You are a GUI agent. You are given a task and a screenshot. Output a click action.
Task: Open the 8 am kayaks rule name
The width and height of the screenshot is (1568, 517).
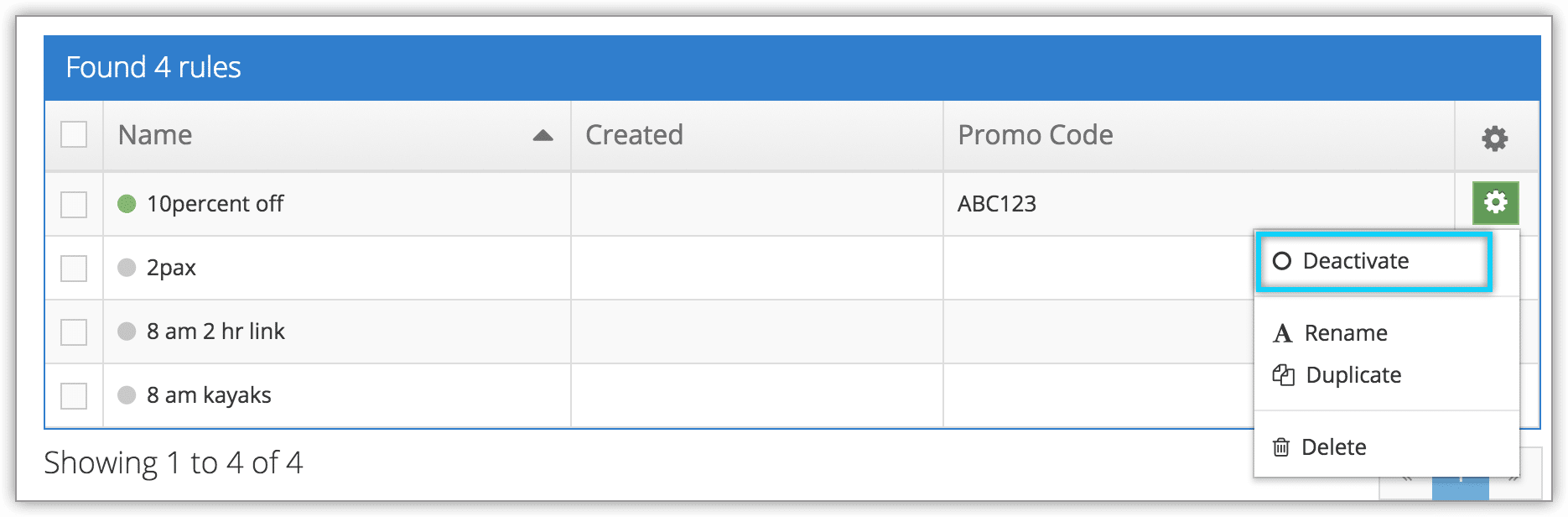[x=209, y=395]
